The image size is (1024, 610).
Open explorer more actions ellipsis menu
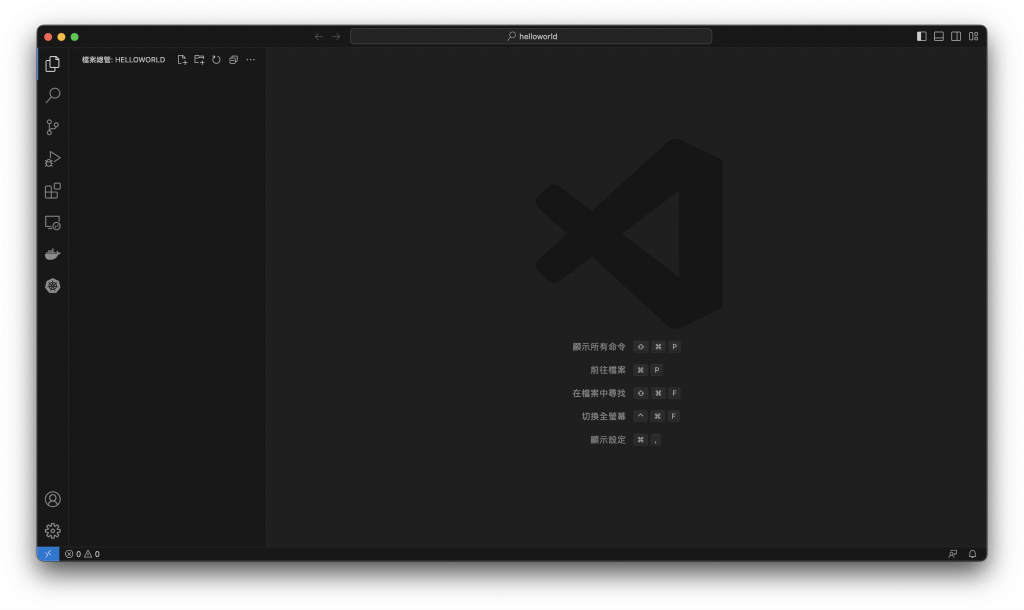pyautogui.click(x=251, y=59)
